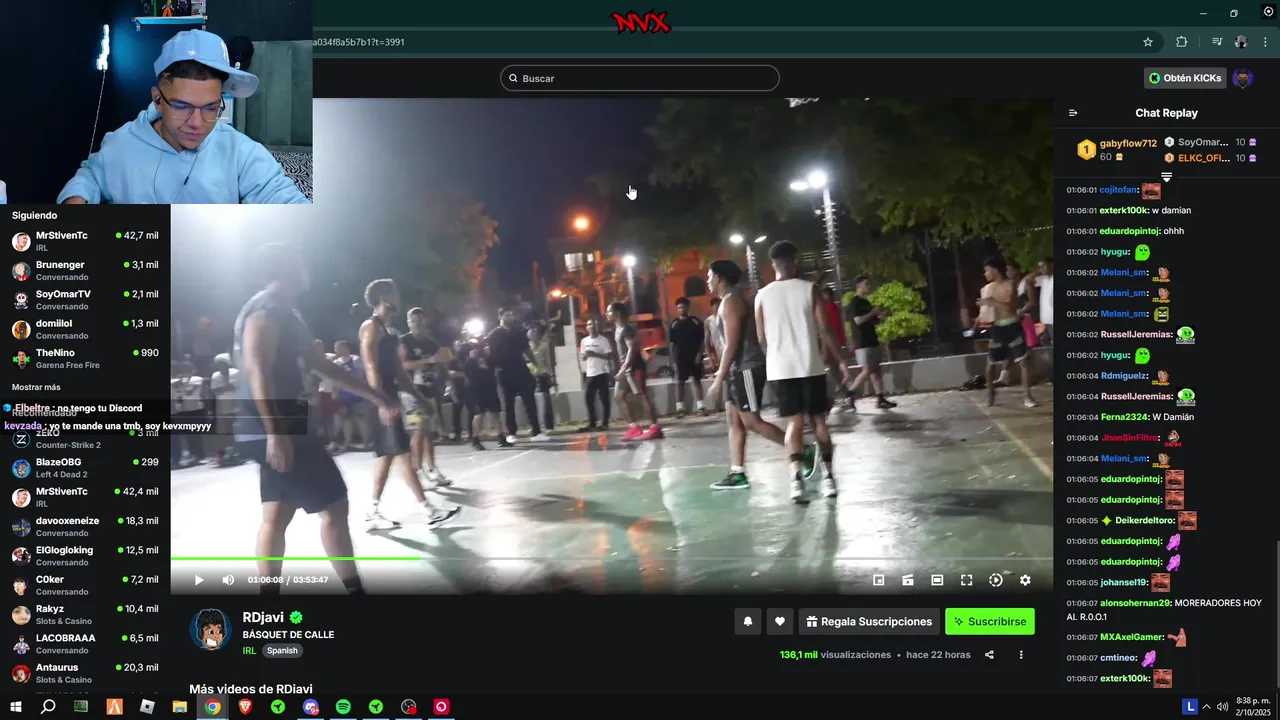Click Obtén KICKs button
The height and width of the screenshot is (720, 1280).
(x=1185, y=78)
